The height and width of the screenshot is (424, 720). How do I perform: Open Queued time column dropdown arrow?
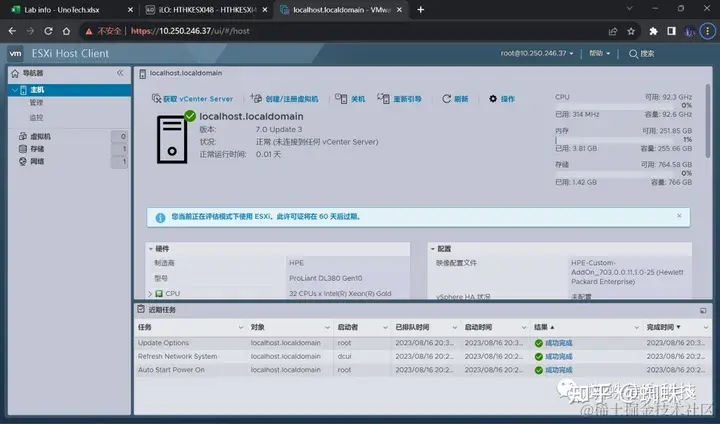[x=454, y=328]
